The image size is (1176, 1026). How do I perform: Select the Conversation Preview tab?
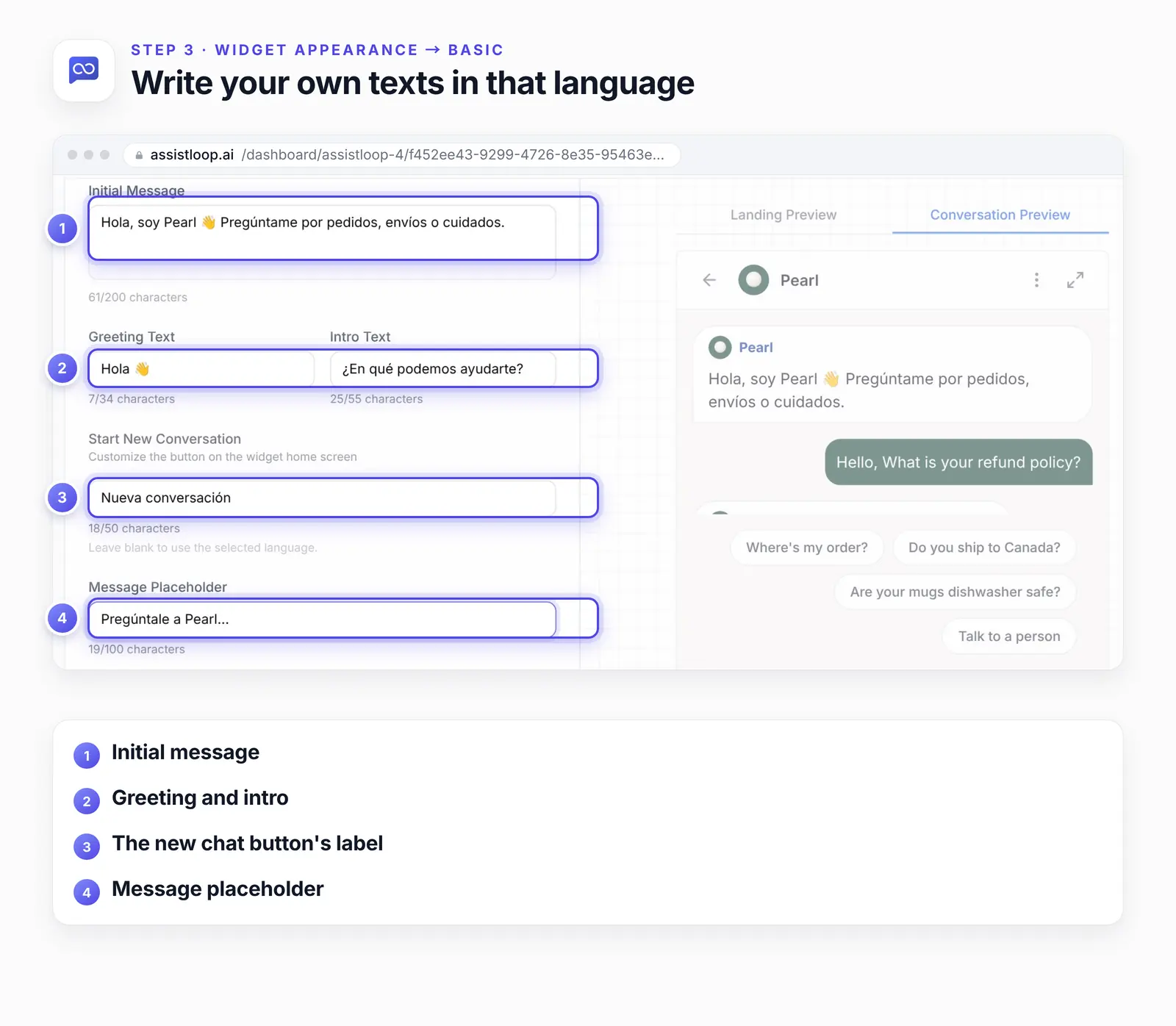point(1000,215)
